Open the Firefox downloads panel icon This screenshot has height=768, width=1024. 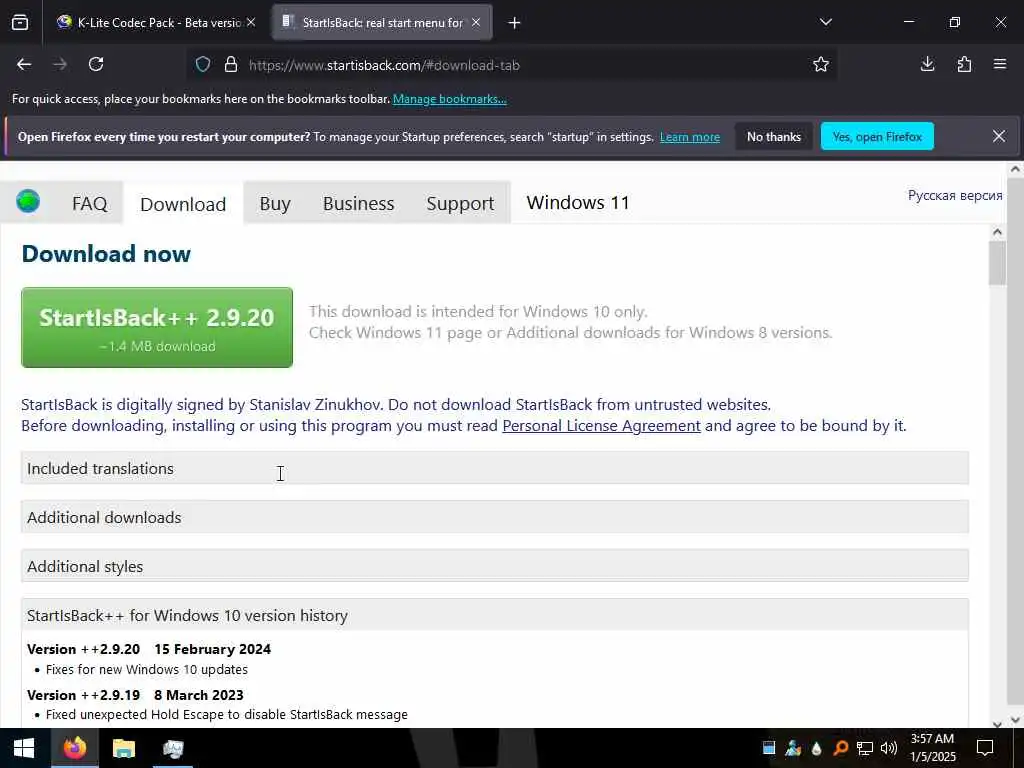coord(927,64)
